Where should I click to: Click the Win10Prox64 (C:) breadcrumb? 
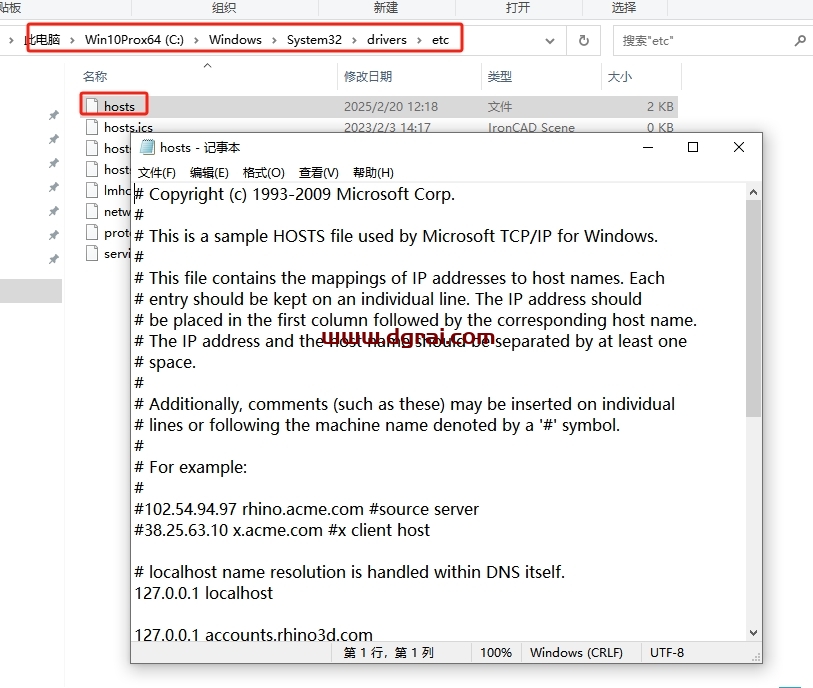(134, 40)
